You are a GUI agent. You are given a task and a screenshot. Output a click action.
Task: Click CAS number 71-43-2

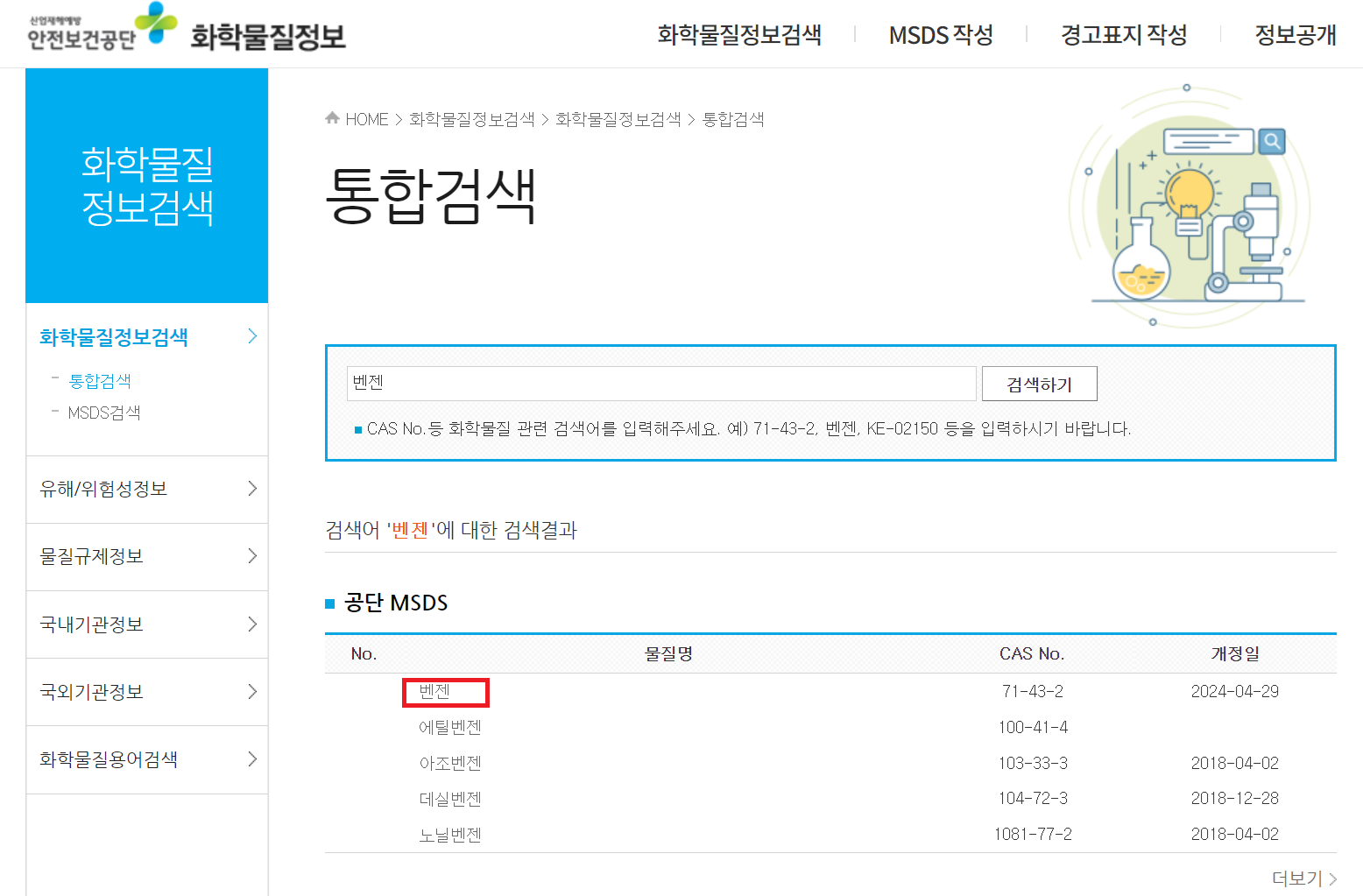[x=1033, y=691]
